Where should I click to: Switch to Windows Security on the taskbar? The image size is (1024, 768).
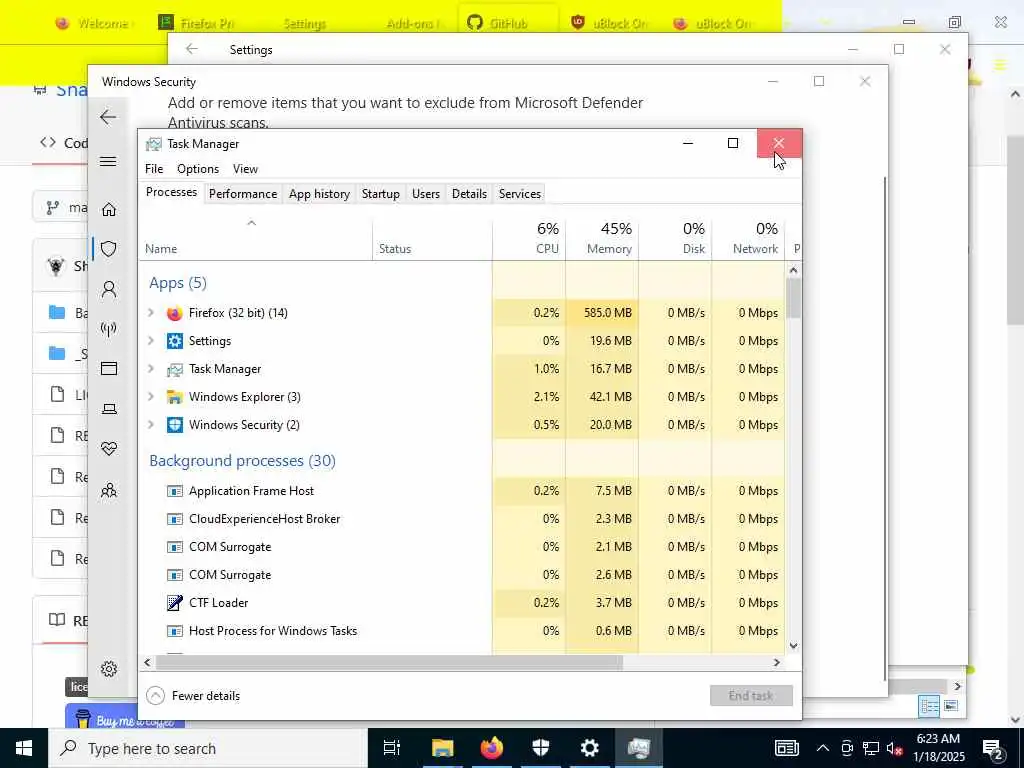(x=541, y=748)
